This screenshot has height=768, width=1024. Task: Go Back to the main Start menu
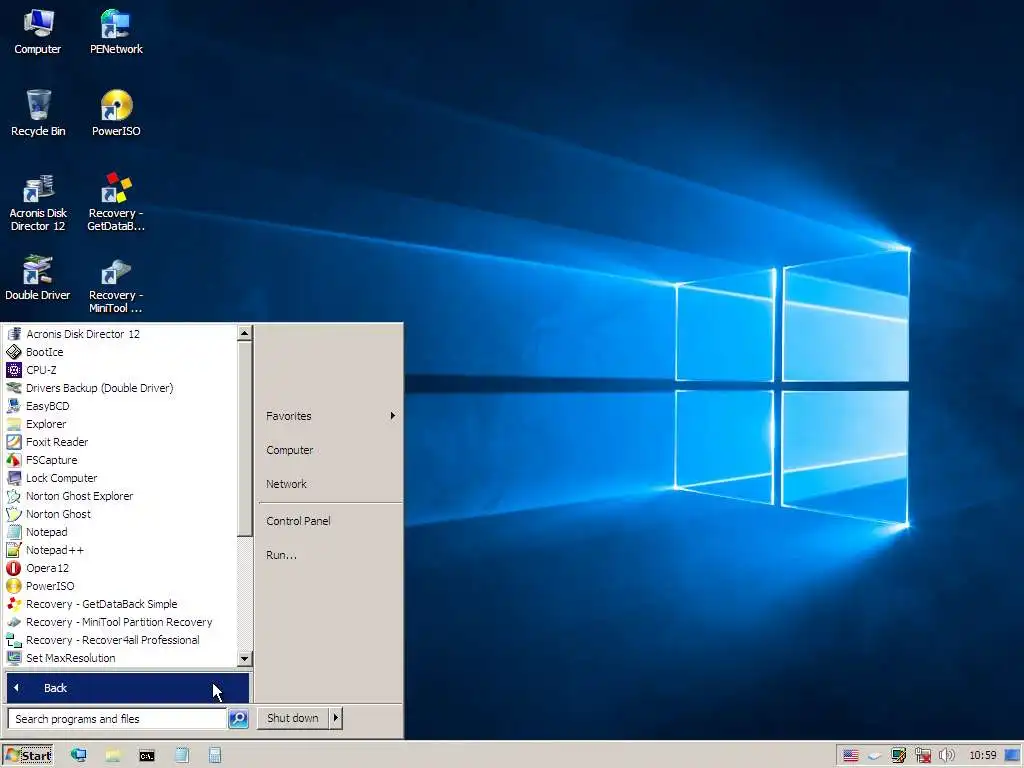coord(127,688)
